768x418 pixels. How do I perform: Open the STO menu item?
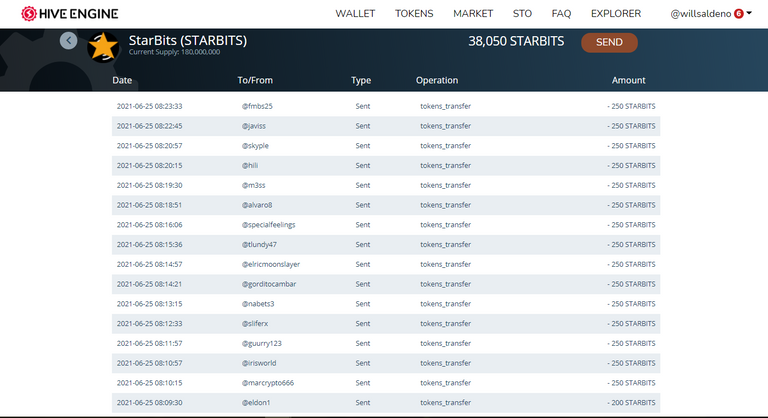[522, 14]
